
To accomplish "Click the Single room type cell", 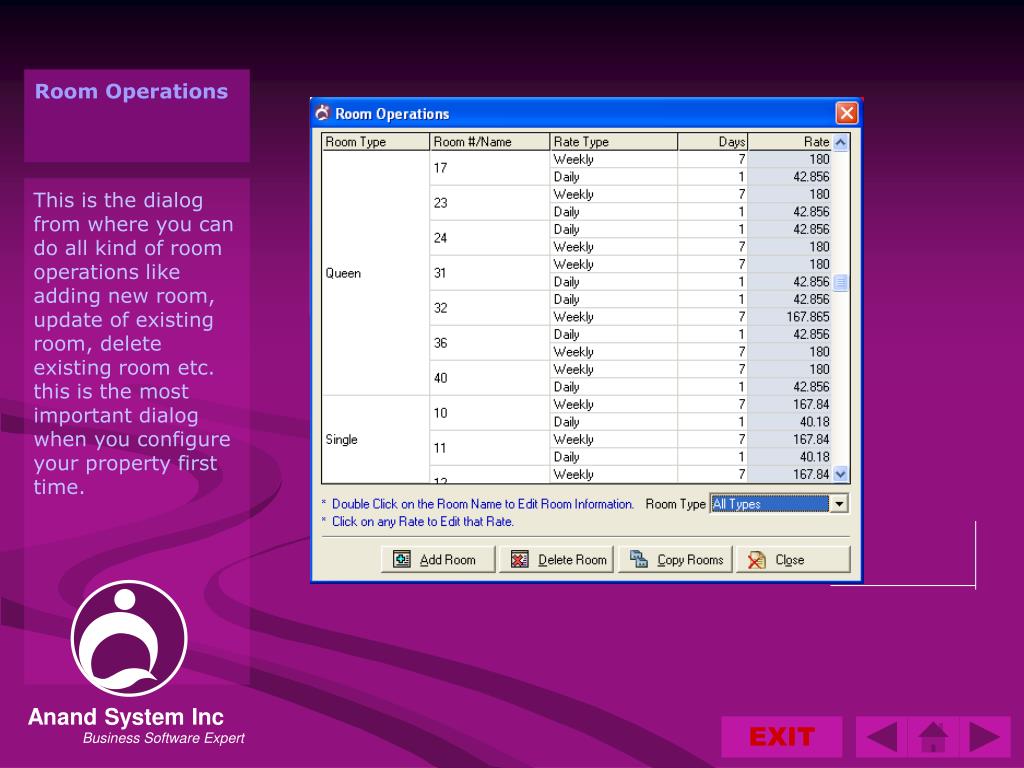I will [376, 440].
